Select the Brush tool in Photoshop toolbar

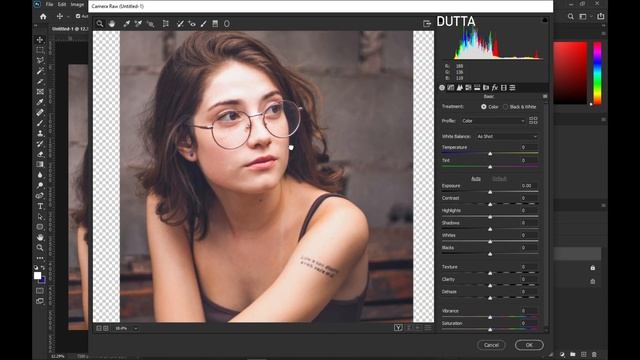40,123
